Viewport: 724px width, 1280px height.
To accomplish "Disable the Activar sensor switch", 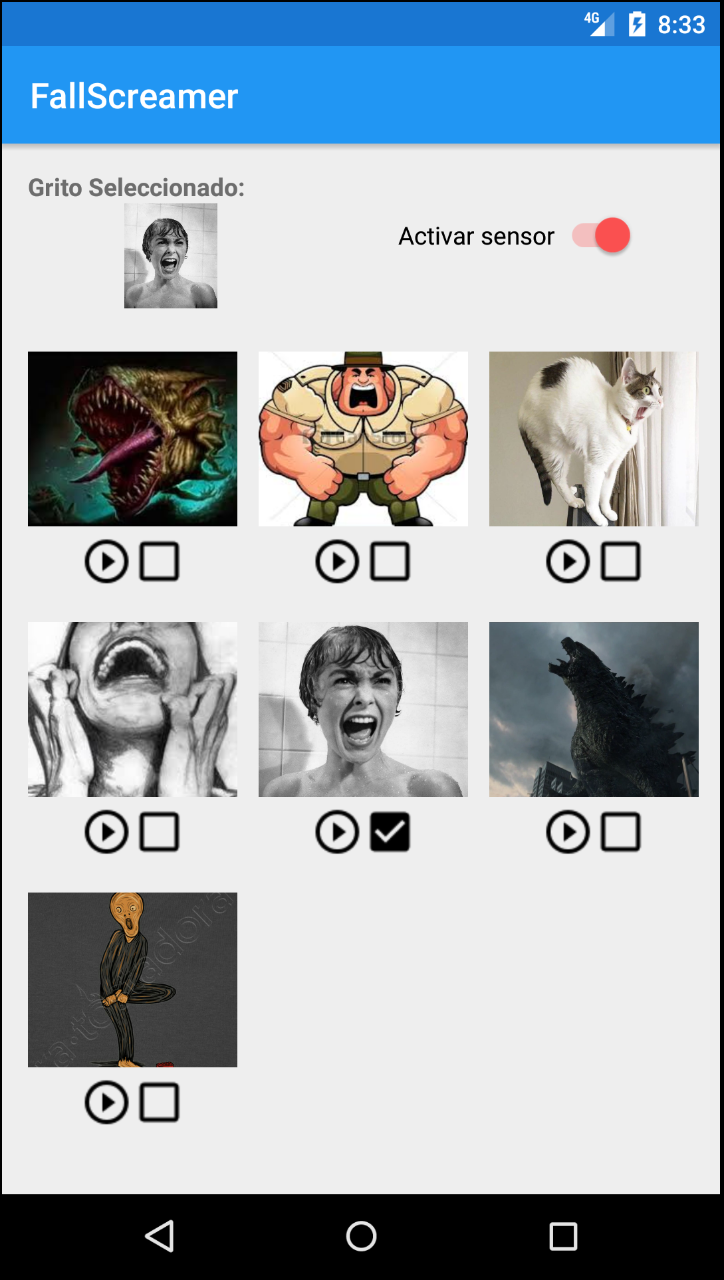I will pos(600,236).
